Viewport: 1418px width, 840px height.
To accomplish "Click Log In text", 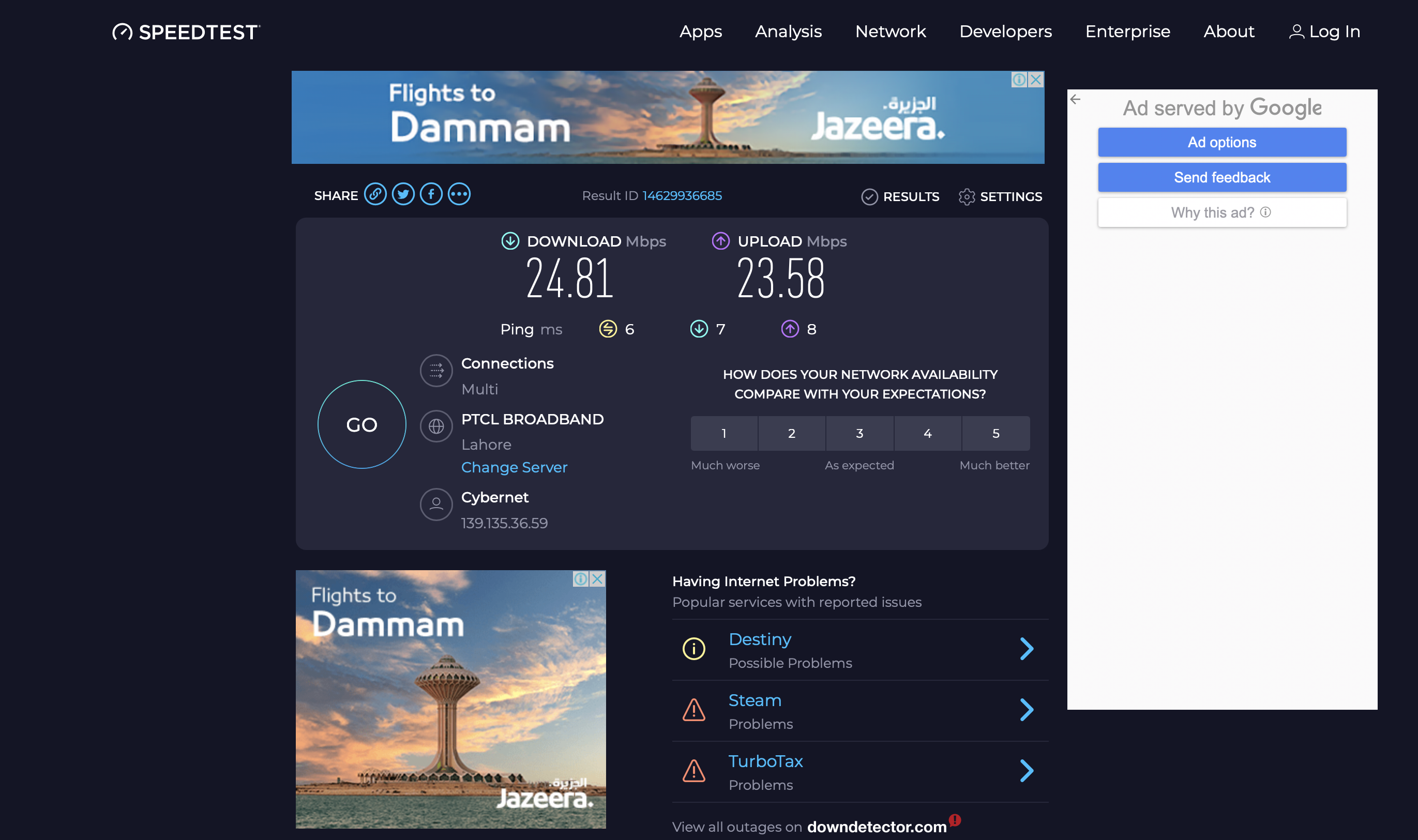I will point(1335,32).
